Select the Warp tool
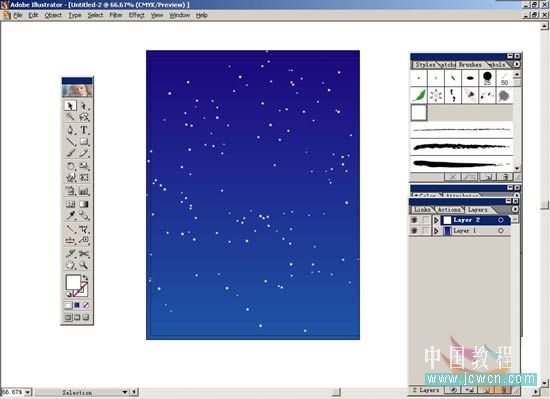550x399 pixels. (x=70, y=177)
